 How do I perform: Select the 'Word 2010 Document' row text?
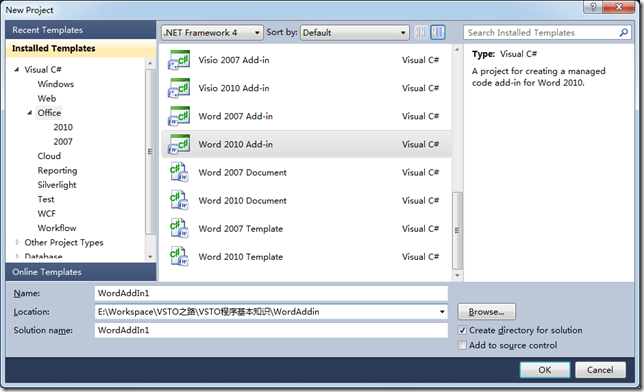pyautogui.click(x=243, y=201)
